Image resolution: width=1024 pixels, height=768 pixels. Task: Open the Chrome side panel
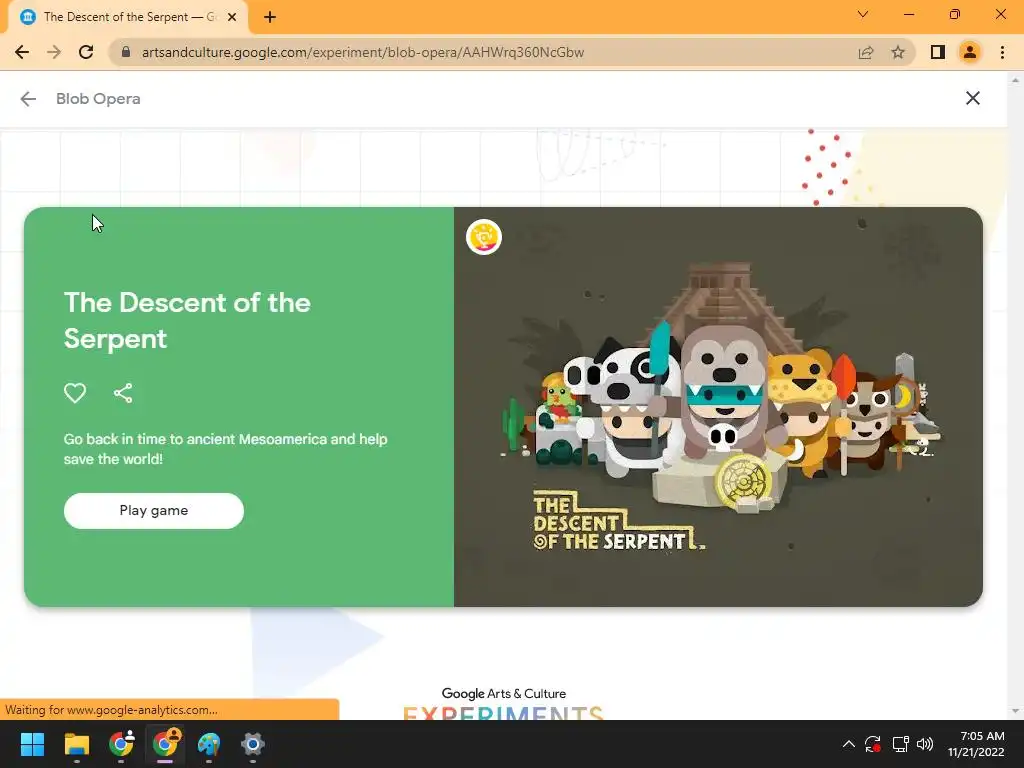coord(938,52)
